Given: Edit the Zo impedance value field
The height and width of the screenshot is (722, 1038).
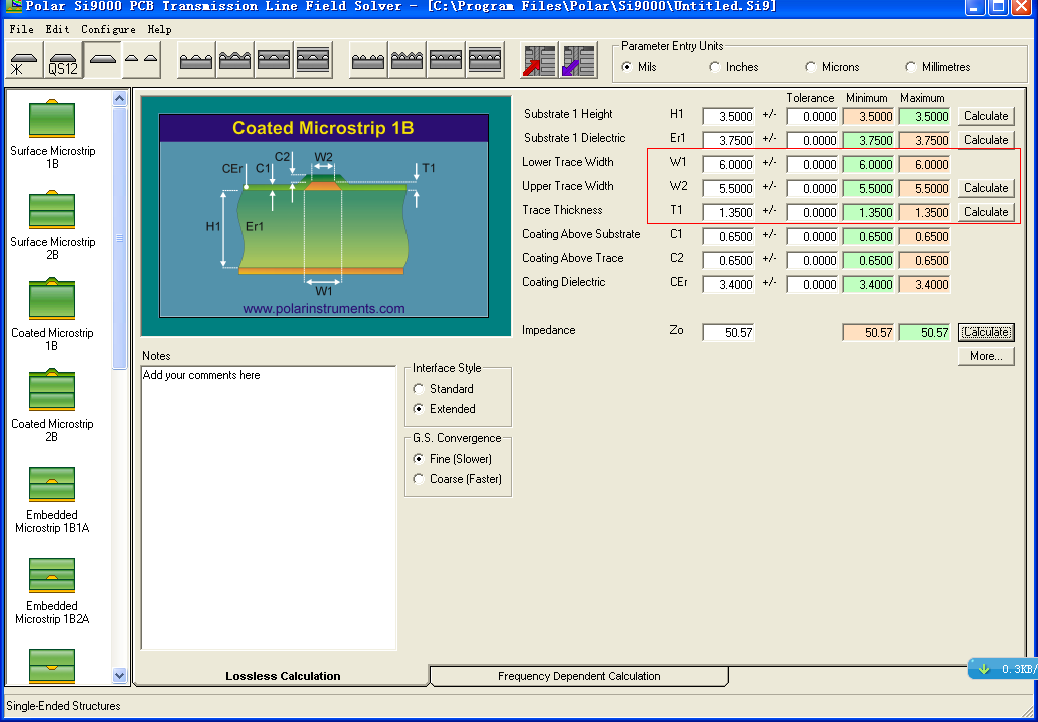Looking at the screenshot, I should pos(728,332).
